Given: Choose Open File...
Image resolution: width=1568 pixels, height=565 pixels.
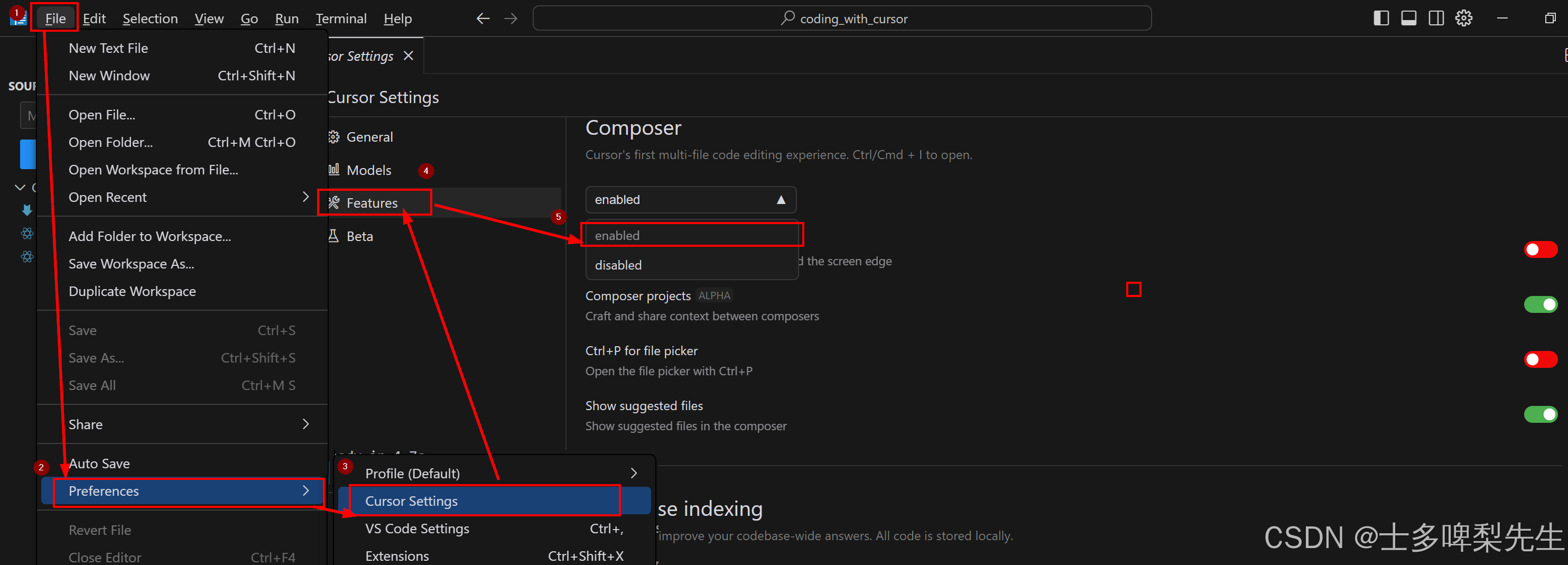Looking at the screenshot, I should pyautogui.click(x=182, y=115).
